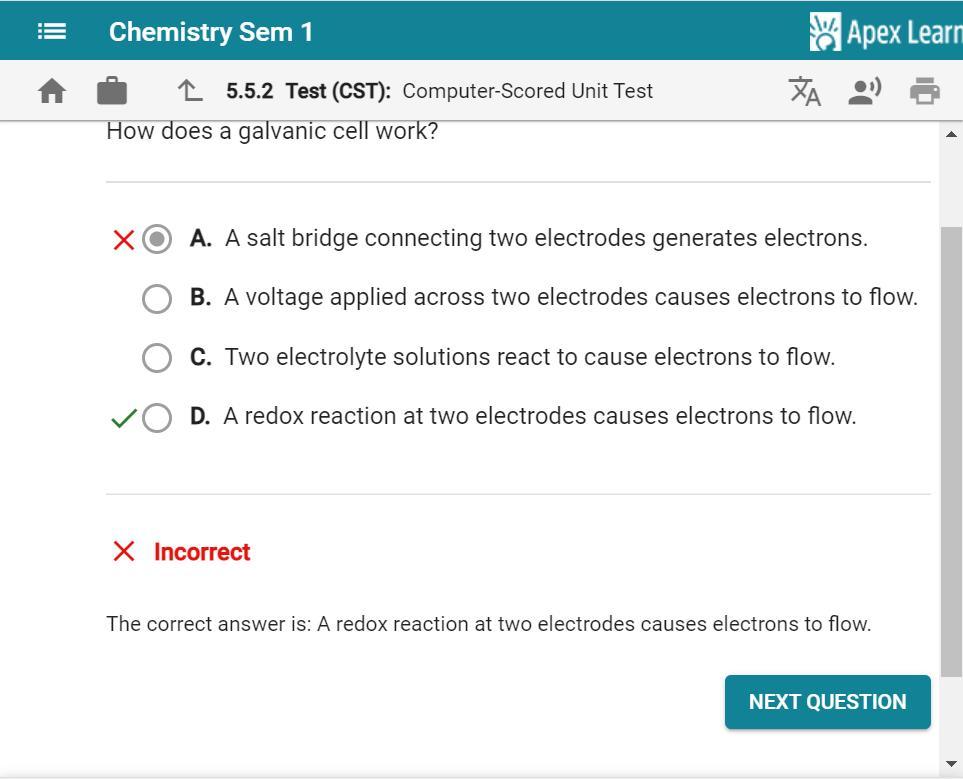Click the up-level navigation arrow icon
This screenshot has height=779, width=963.
pos(190,91)
